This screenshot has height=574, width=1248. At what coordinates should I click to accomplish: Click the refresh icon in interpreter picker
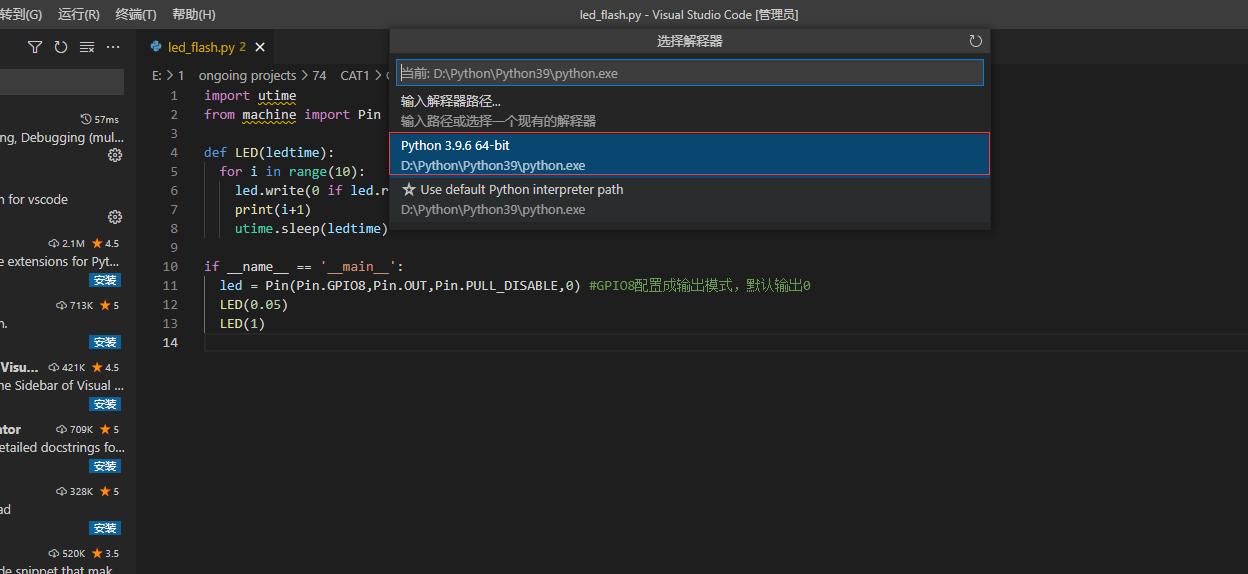point(976,41)
